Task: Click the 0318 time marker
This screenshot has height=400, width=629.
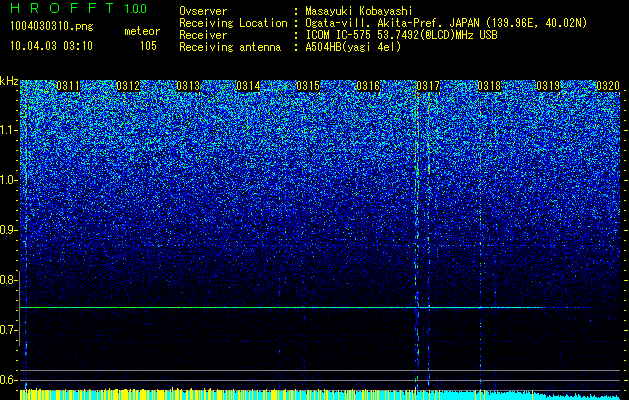Action: point(489,86)
